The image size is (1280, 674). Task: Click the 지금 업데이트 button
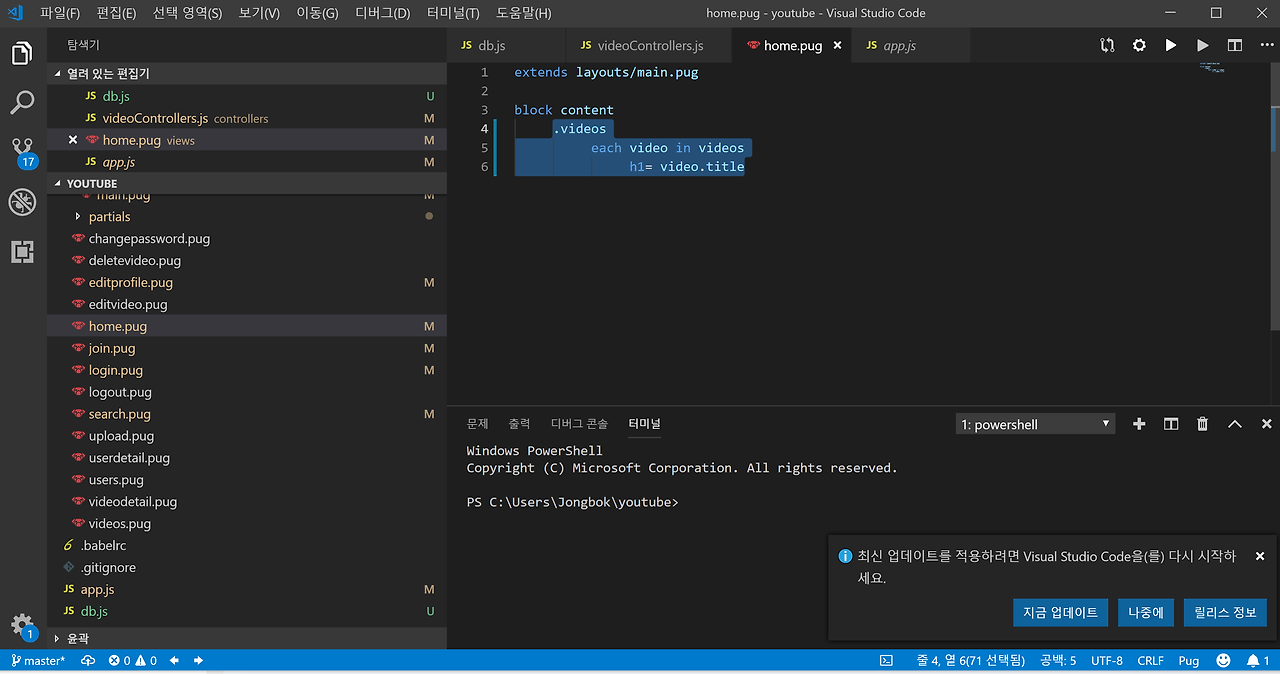1060,612
